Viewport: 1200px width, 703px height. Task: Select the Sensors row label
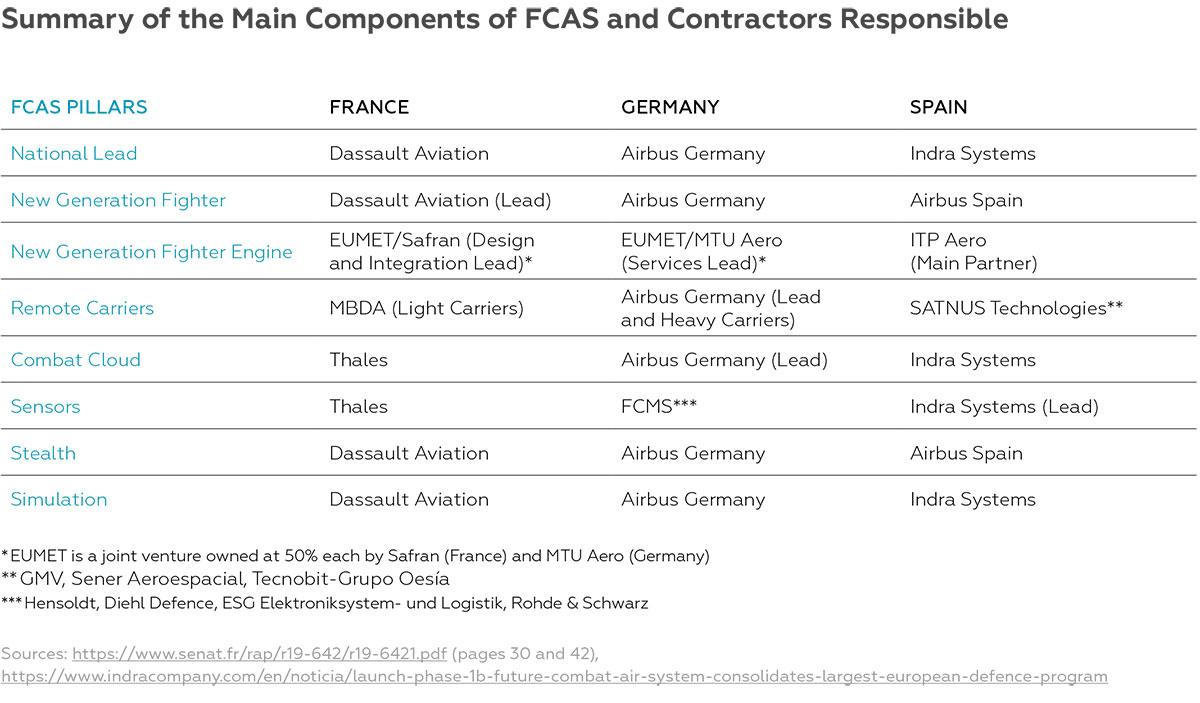click(x=45, y=406)
